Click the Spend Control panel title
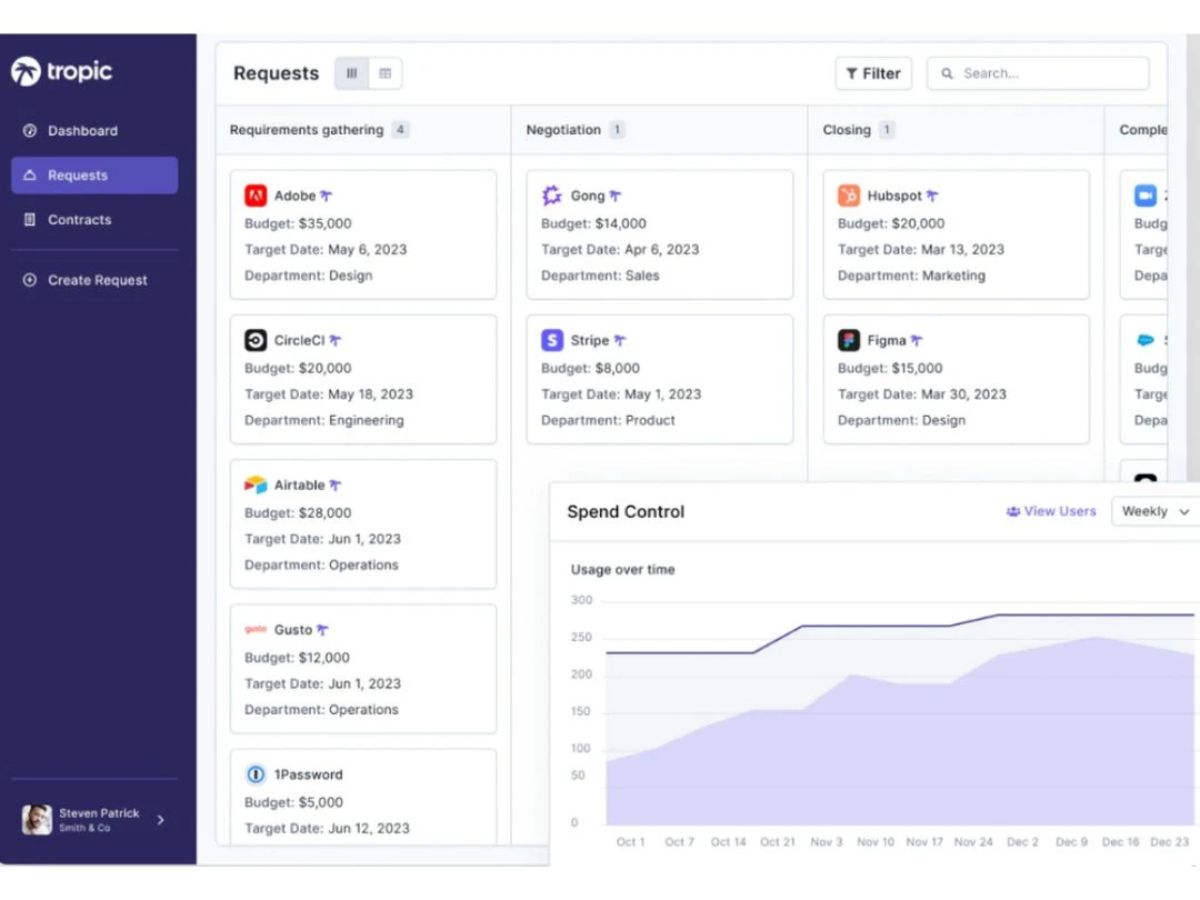Image resolution: width=1200 pixels, height=900 pixels. (x=626, y=512)
